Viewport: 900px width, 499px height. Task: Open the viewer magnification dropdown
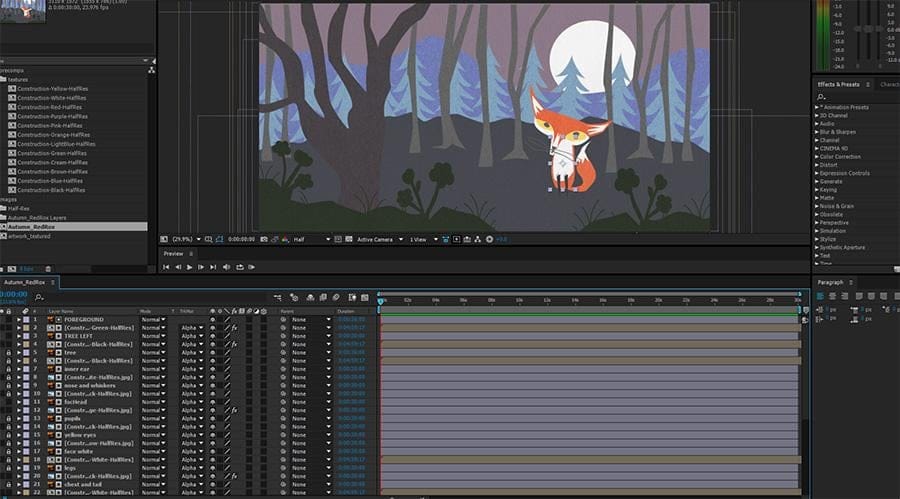coord(187,239)
